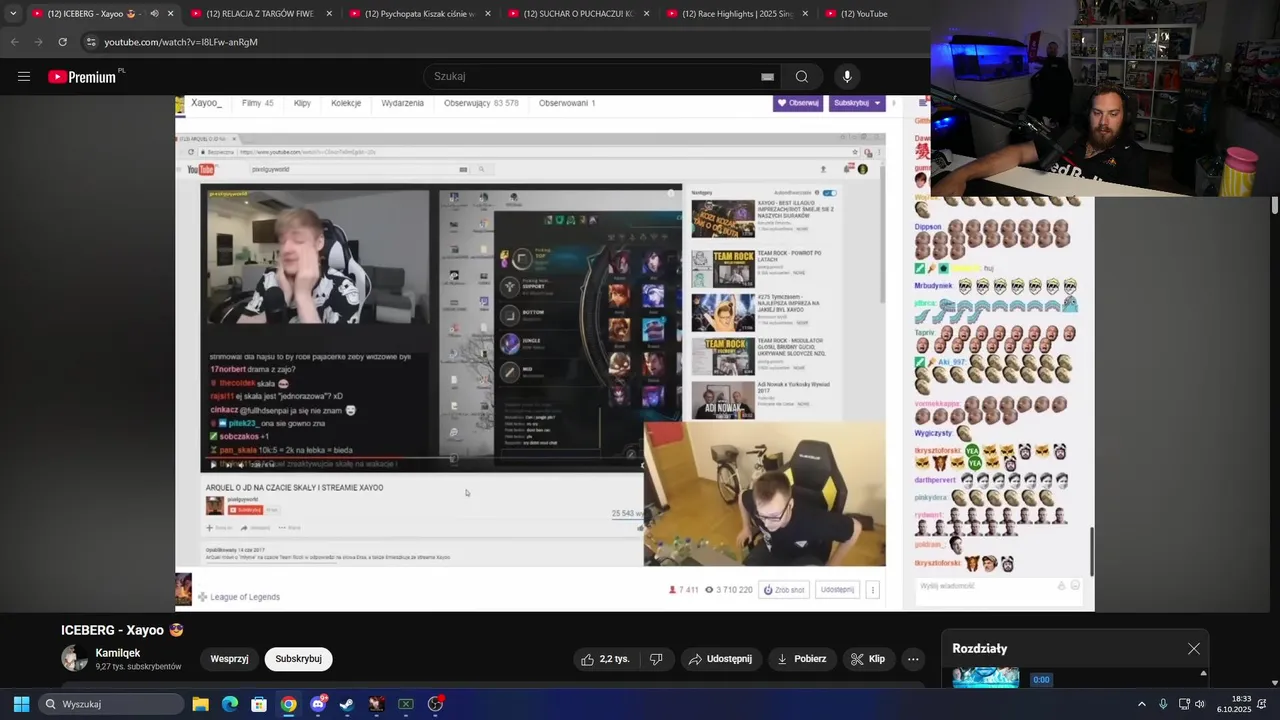Screen dimensions: 1280x720
Task: View site information icon in address bar
Action: coord(91,42)
